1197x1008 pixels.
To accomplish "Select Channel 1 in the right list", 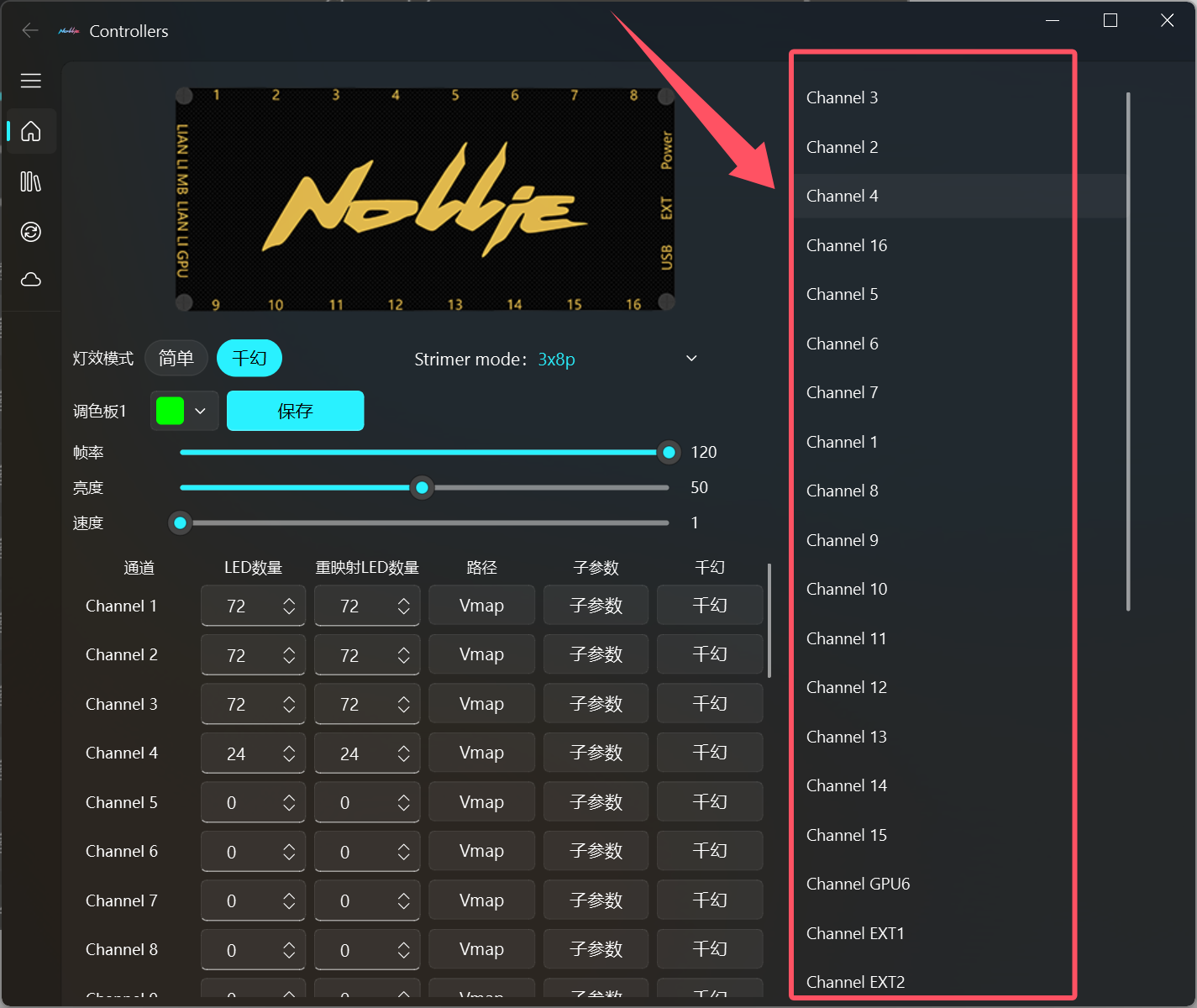I will pos(959,442).
